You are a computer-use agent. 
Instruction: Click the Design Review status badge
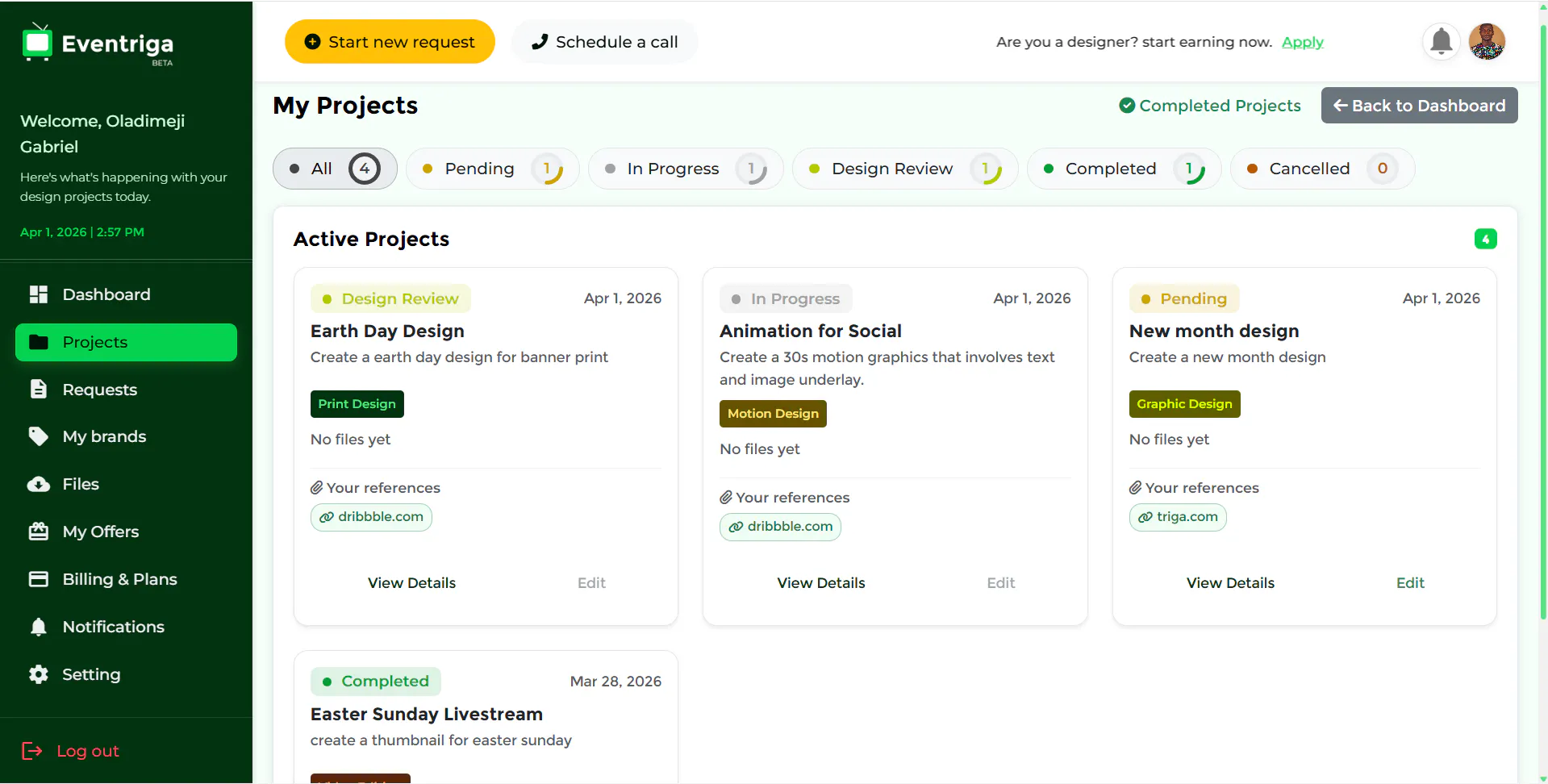tap(390, 298)
